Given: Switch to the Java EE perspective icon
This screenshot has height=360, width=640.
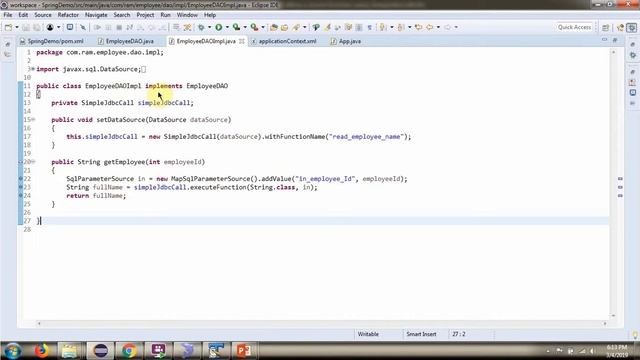Looking at the screenshot, I should coord(620,27).
